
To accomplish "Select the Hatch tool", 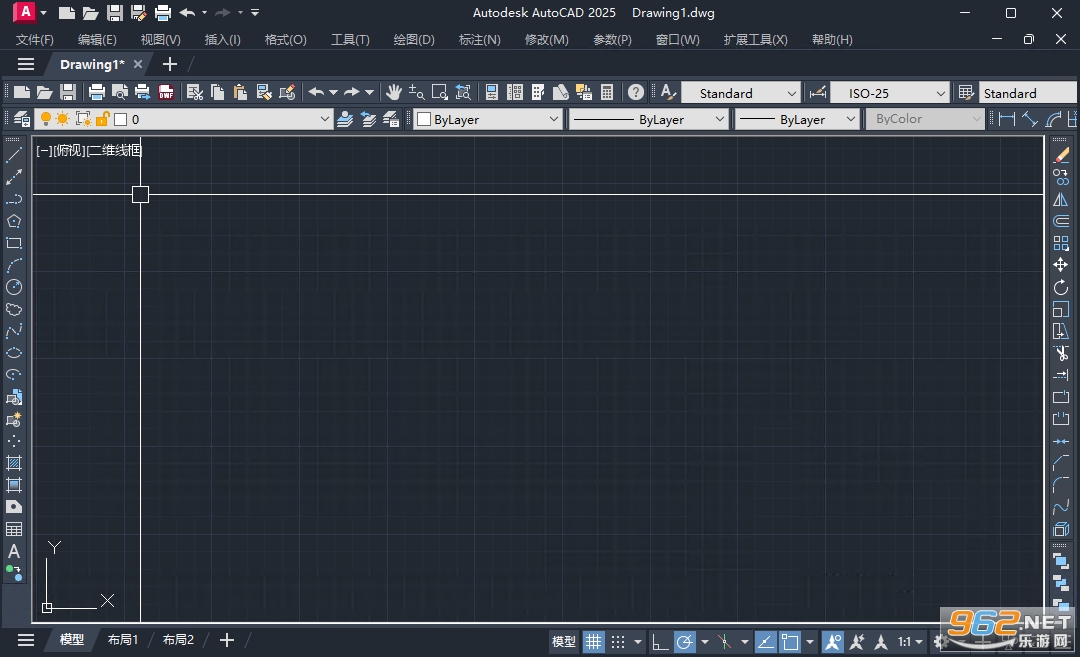I will coord(14,463).
